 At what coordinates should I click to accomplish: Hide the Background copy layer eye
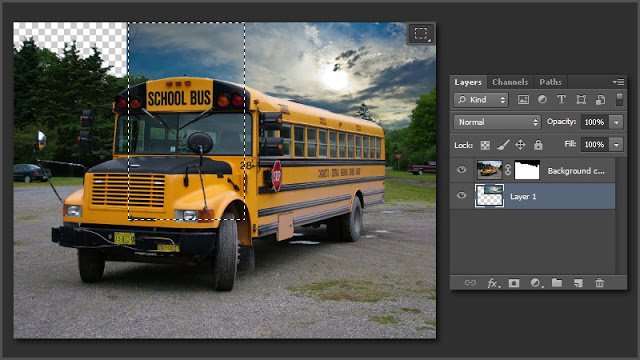pyautogui.click(x=462, y=170)
